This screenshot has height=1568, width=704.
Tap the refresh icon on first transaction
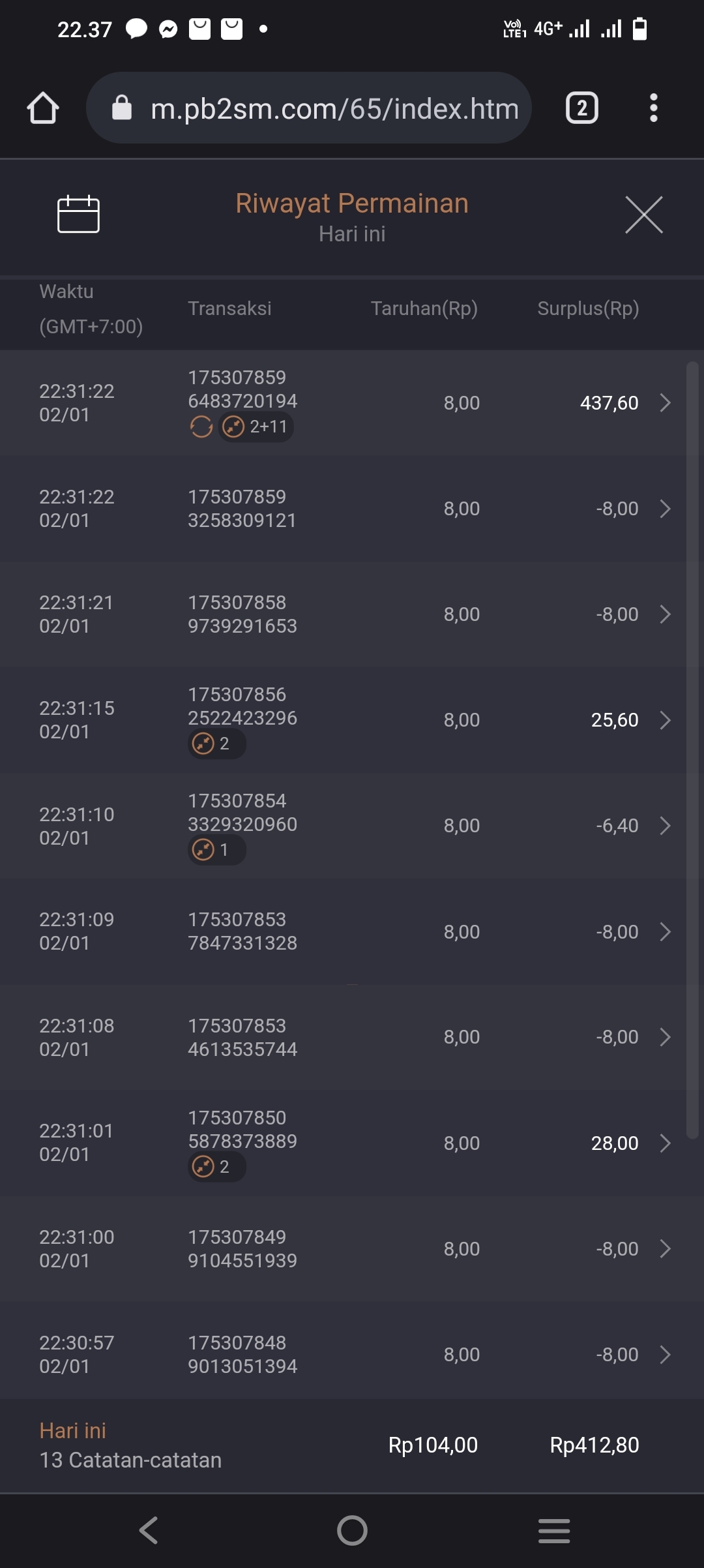(201, 427)
